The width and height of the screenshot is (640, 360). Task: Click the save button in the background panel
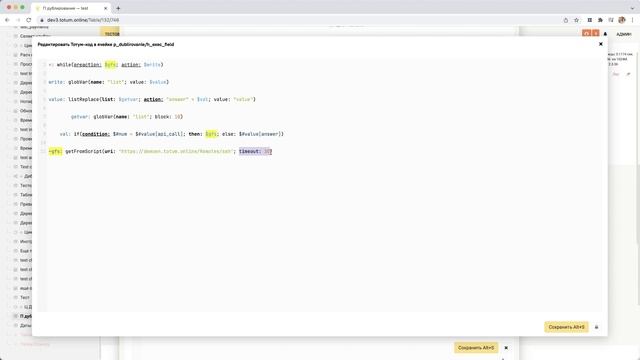[x=476, y=348]
